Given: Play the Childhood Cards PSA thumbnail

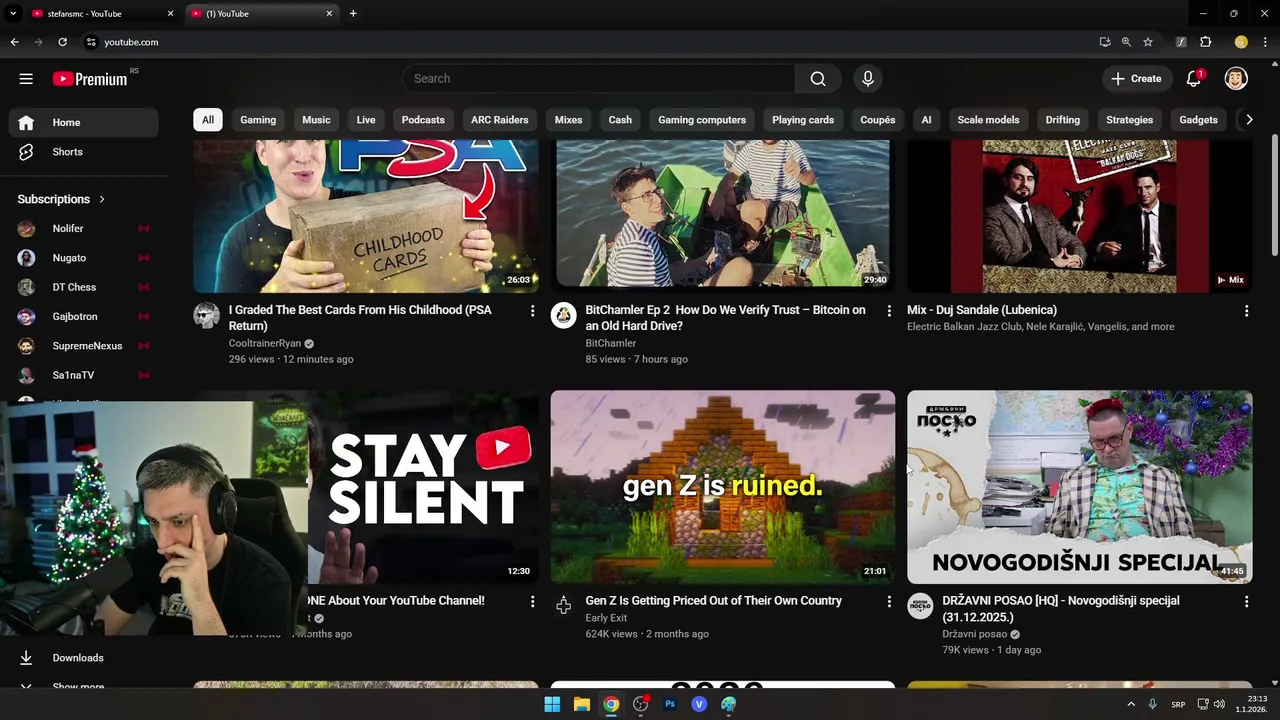Looking at the screenshot, I should tap(366, 216).
